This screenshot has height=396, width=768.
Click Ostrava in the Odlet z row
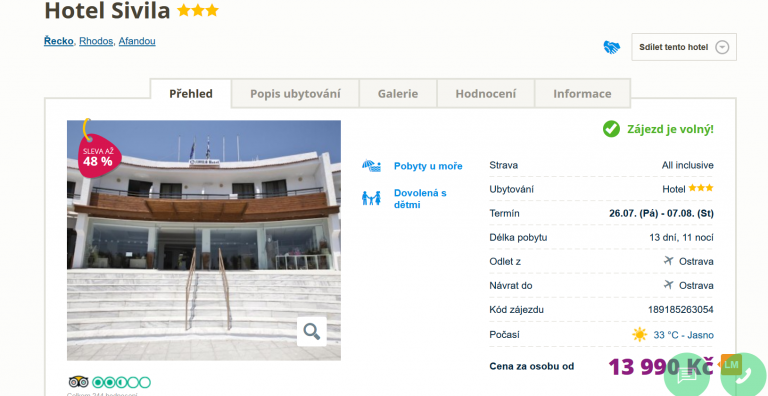click(x=696, y=262)
